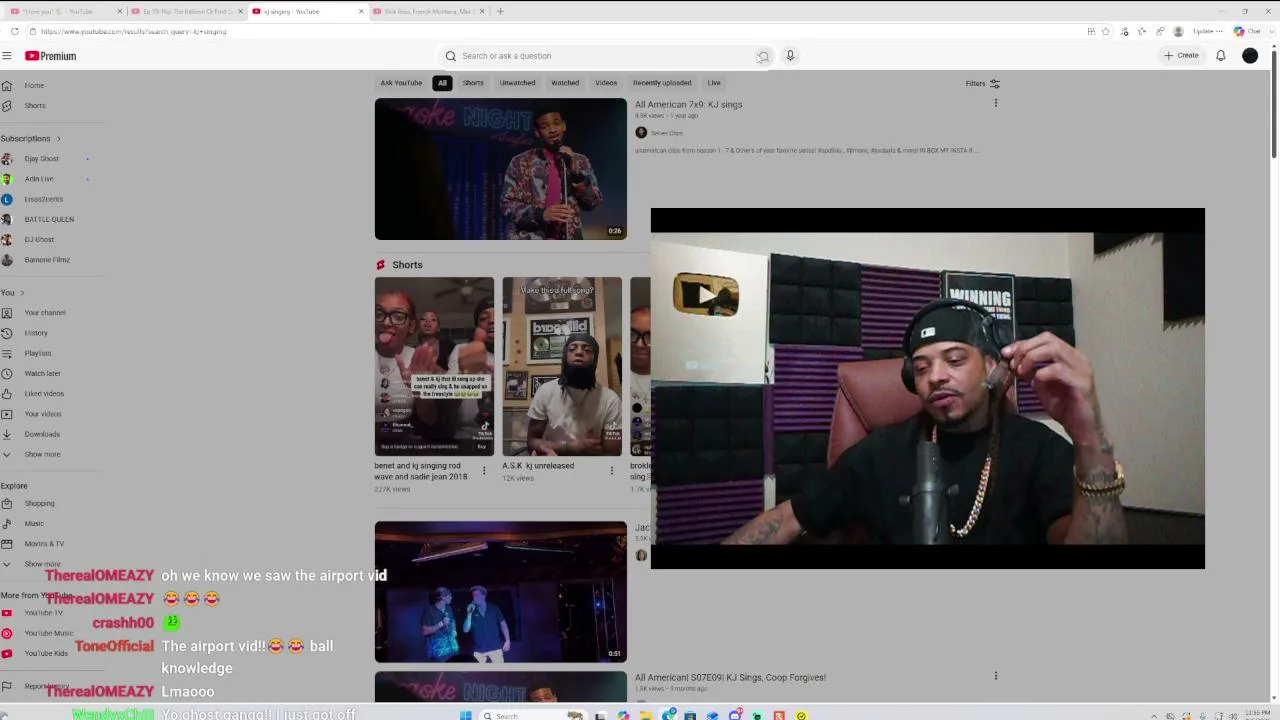This screenshot has height=720, width=1280.
Task: Open more options for benet and kj short
Action: 484,470
